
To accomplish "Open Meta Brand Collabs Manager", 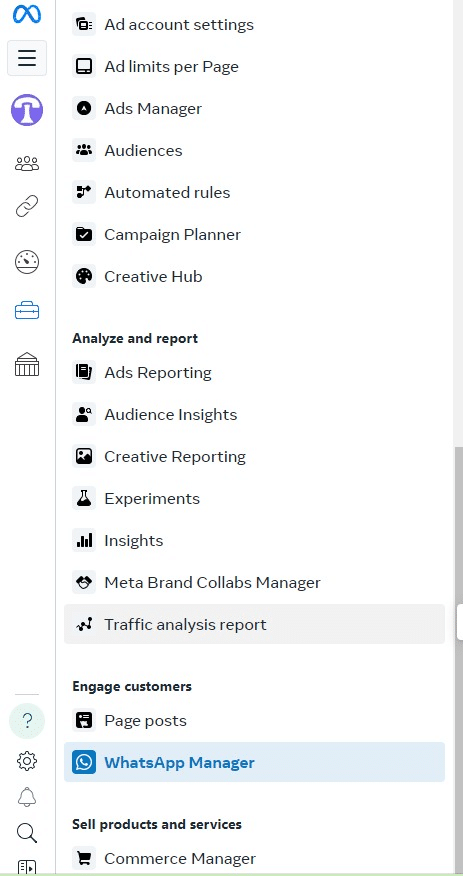I will (254, 583).
